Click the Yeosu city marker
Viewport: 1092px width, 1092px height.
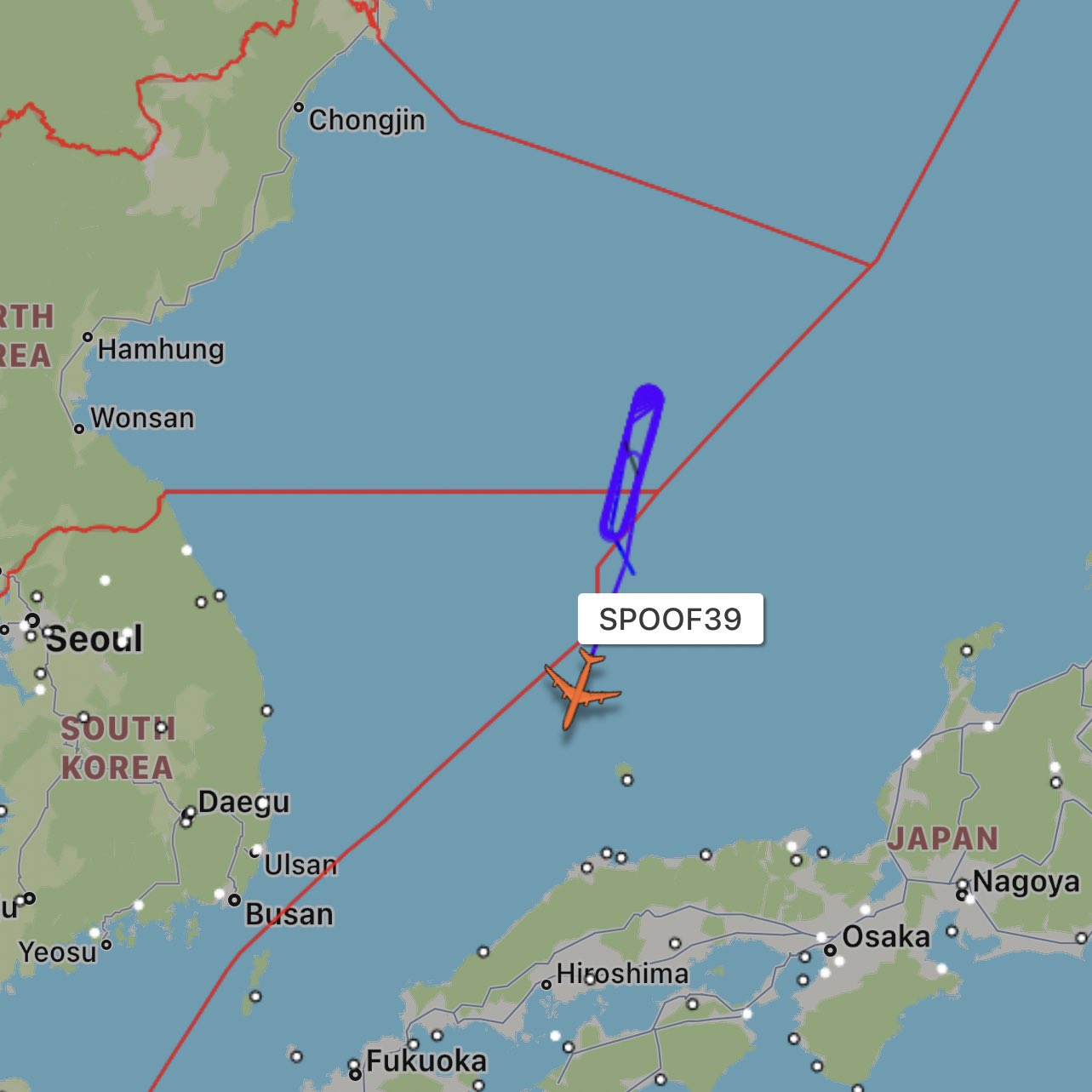tap(106, 944)
